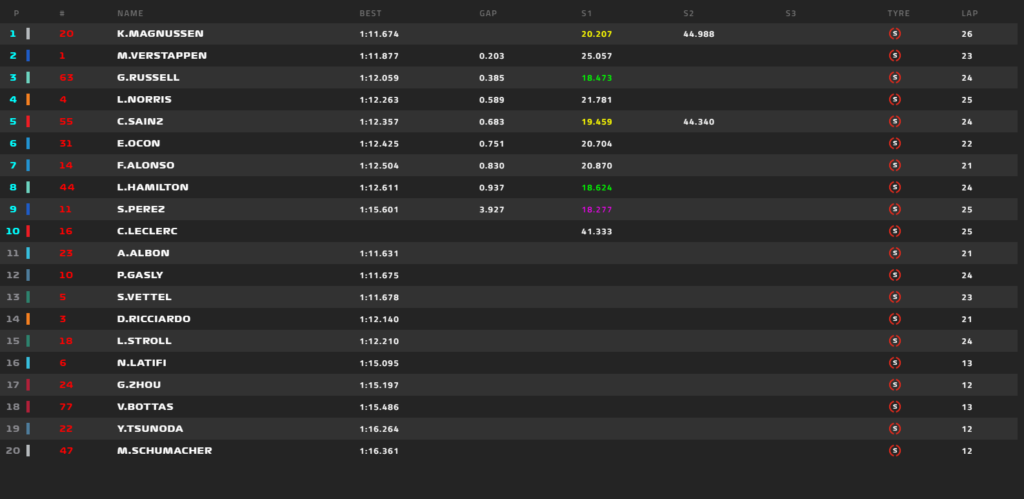Click the soft tyre icon for M.Verstappen
This screenshot has height=499, width=1024.
point(894,56)
